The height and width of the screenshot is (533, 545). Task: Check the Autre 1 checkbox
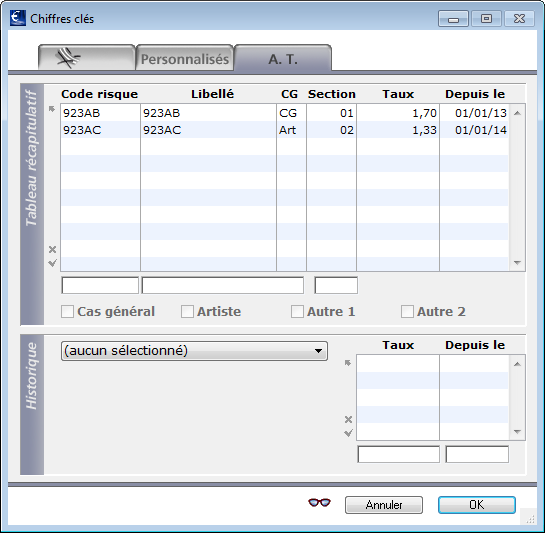[297, 312]
